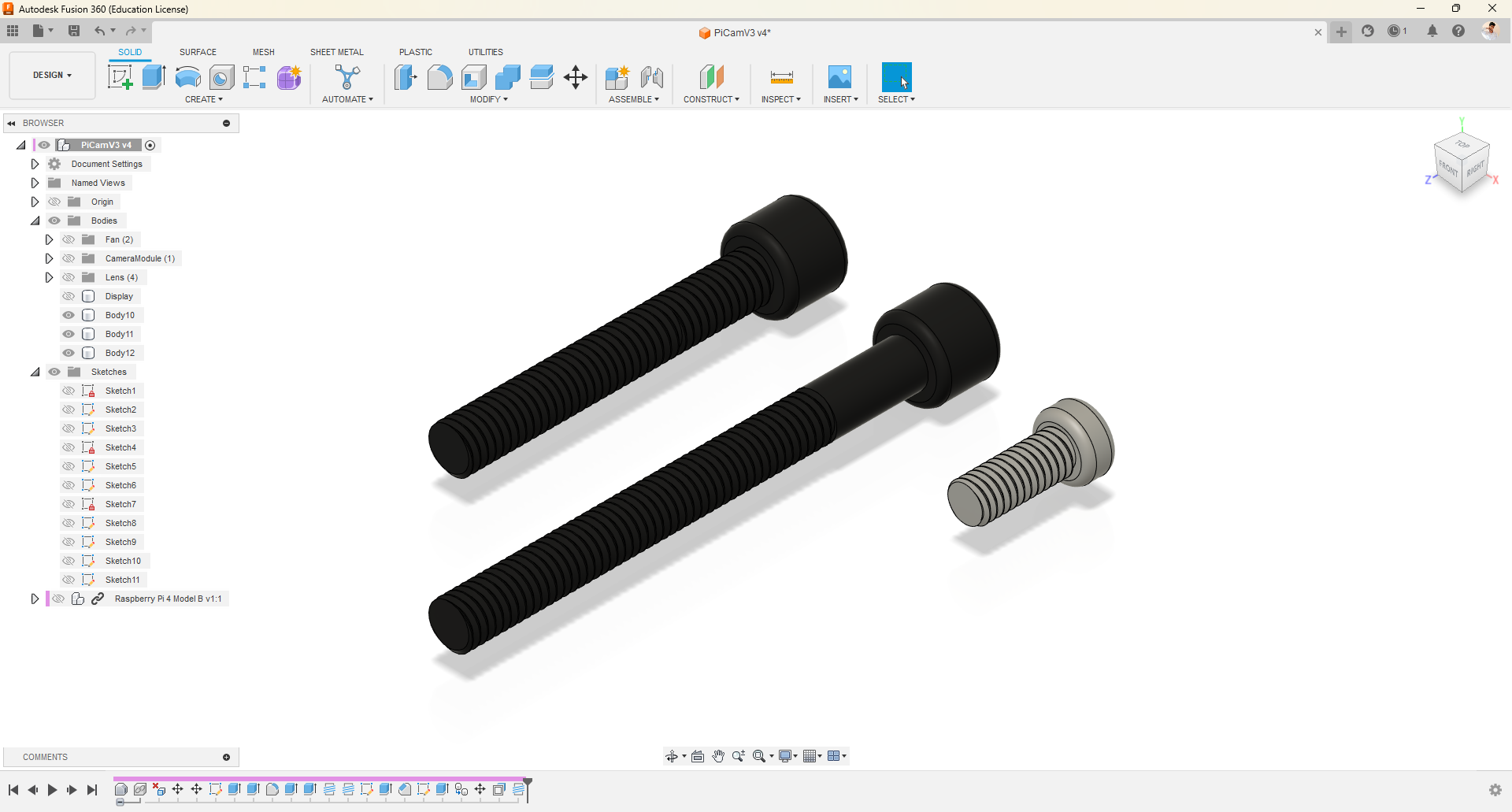This screenshot has height=812, width=1512.
Task: Switch to the SURFACE tab
Action: pyautogui.click(x=198, y=52)
